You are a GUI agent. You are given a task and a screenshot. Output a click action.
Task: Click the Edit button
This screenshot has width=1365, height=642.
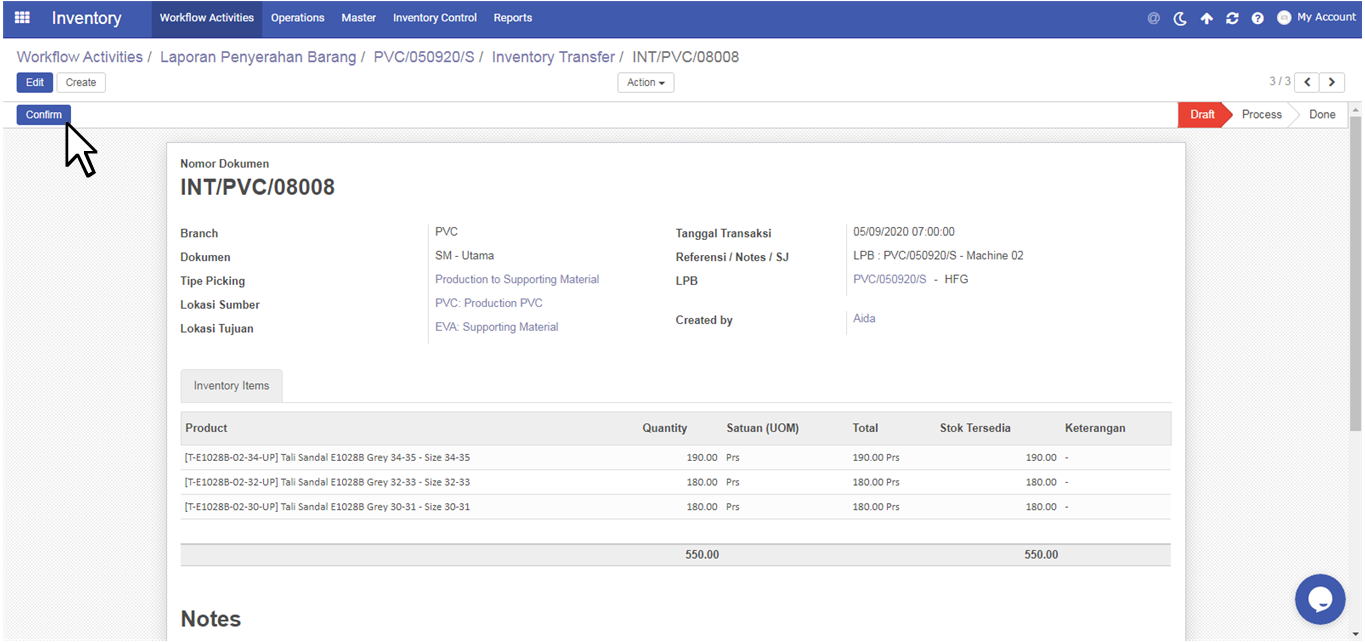[34, 82]
